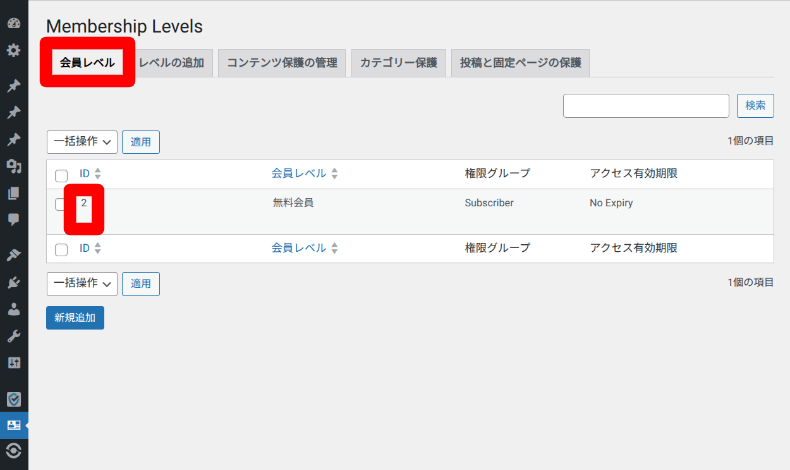Click the アクセス有効期限 footer column label
This screenshot has height=470, width=790.
tap(633, 248)
